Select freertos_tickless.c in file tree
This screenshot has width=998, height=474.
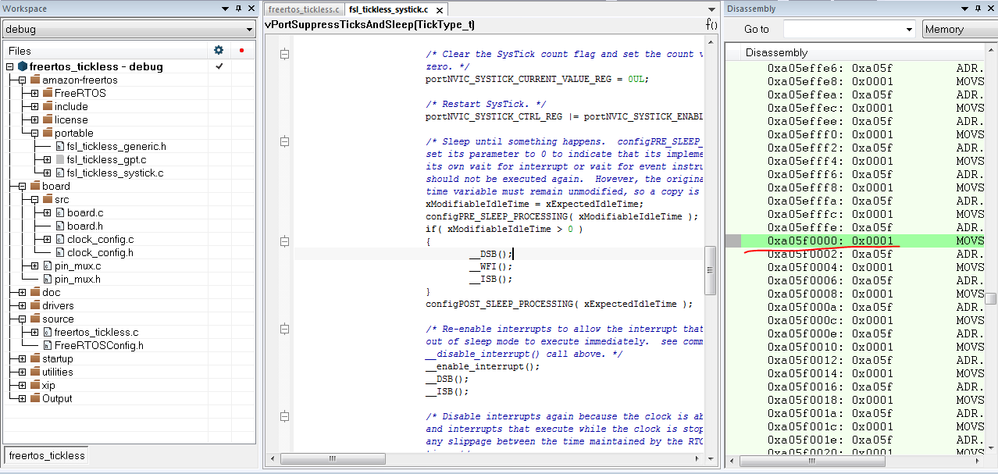coord(95,332)
